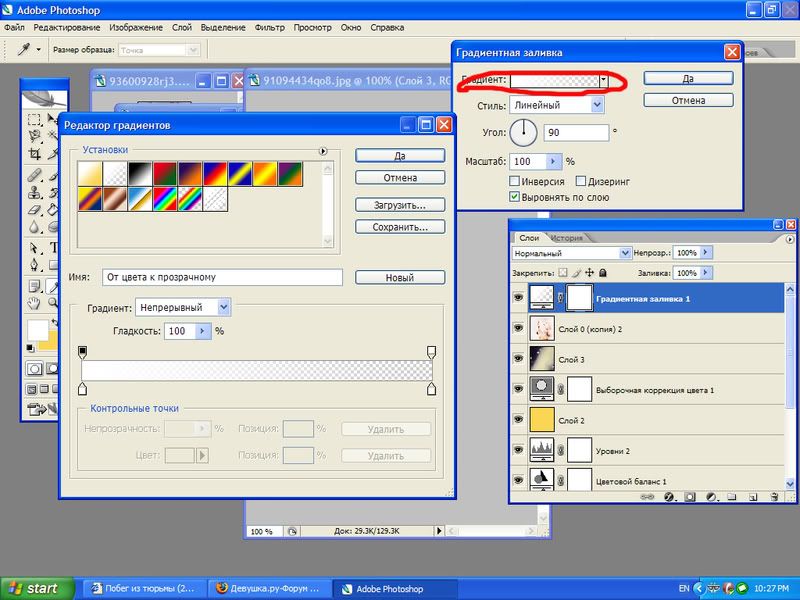Choose Standard Screen Mode in toolbox

32,389
